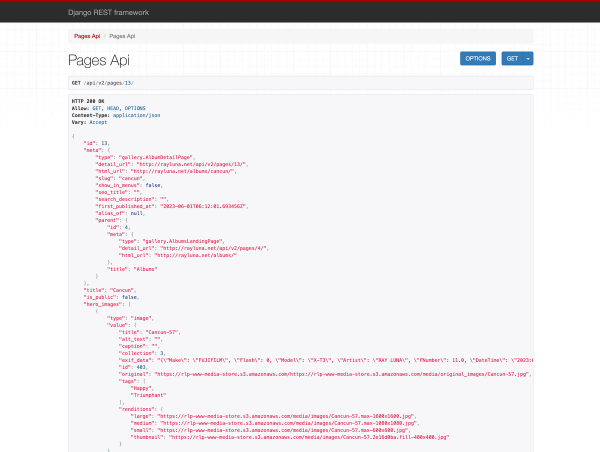This screenshot has width=600, height=452.
Task: Open the detail_url pages/13 link
Action: point(192,164)
